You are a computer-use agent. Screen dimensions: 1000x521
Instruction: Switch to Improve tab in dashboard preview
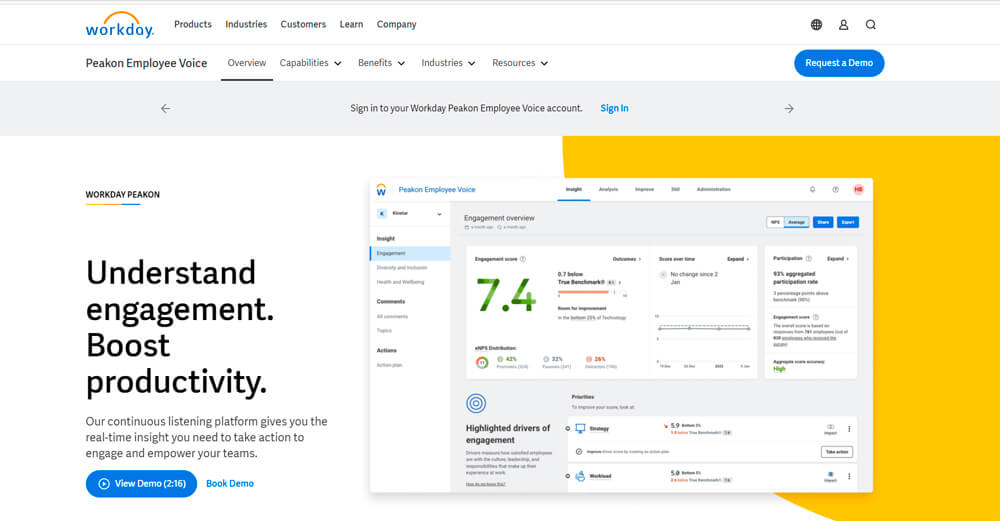pos(644,189)
